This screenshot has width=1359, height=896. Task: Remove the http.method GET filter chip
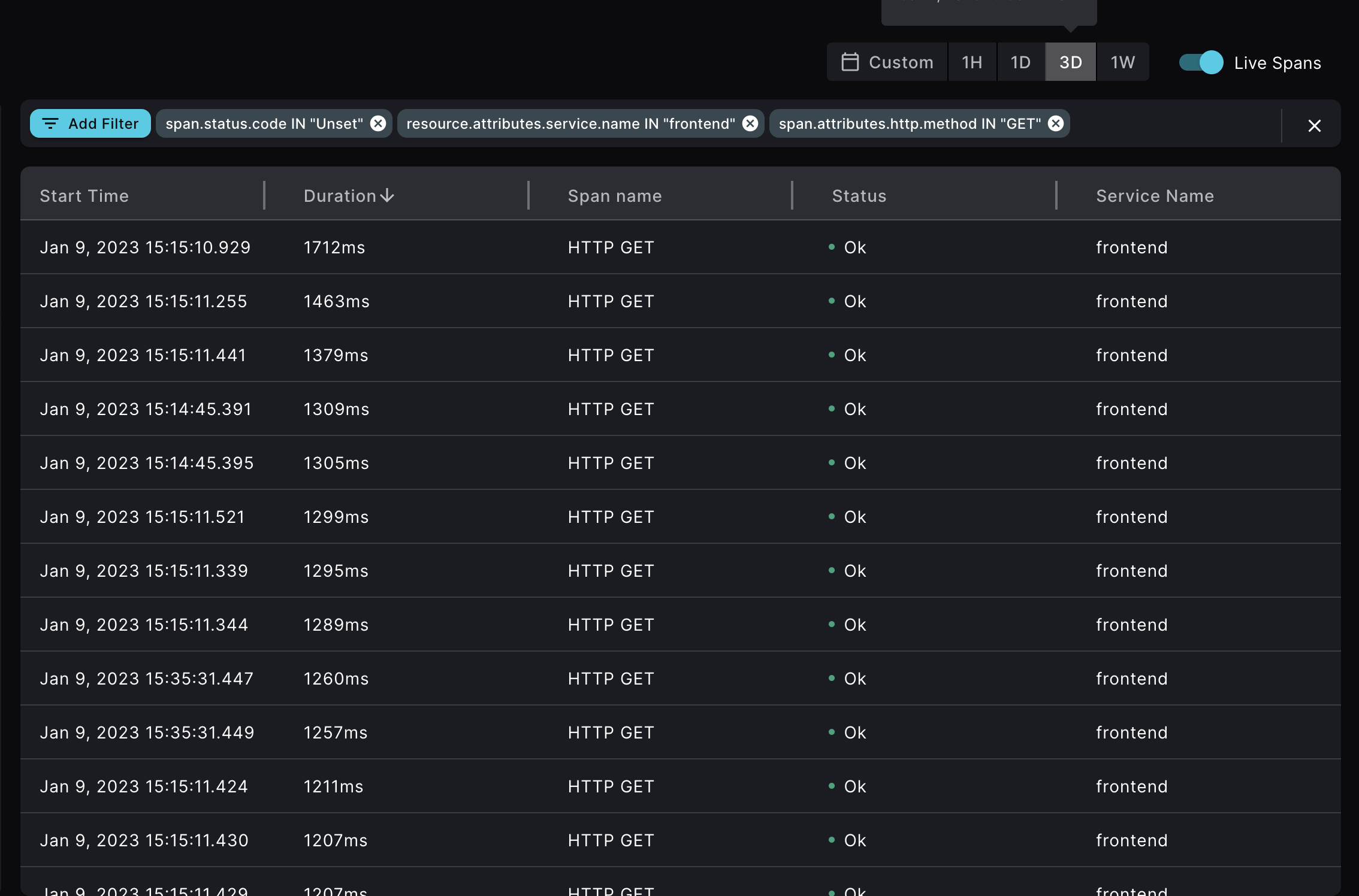(1056, 123)
